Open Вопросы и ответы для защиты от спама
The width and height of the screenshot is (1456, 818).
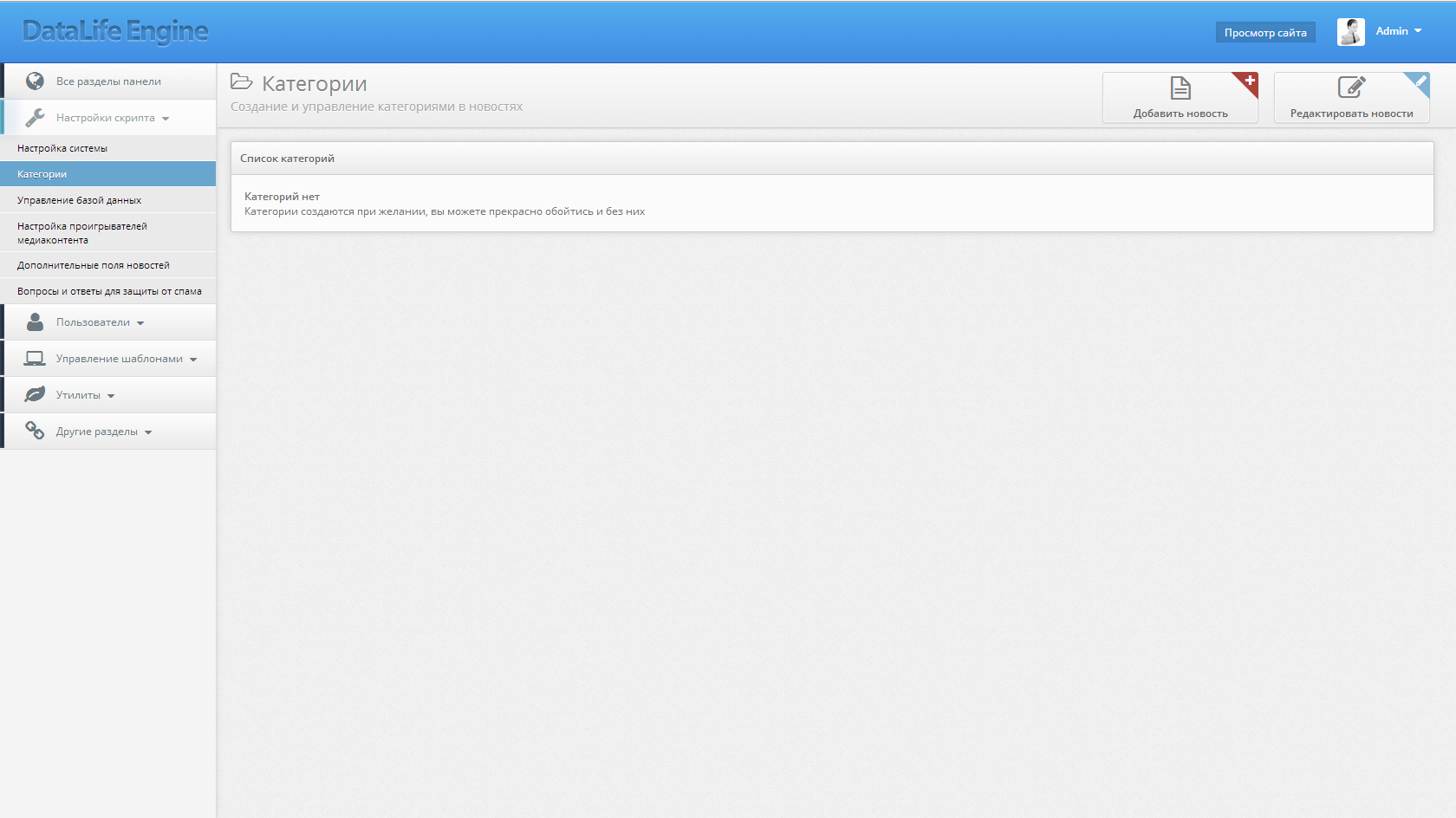point(108,291)
